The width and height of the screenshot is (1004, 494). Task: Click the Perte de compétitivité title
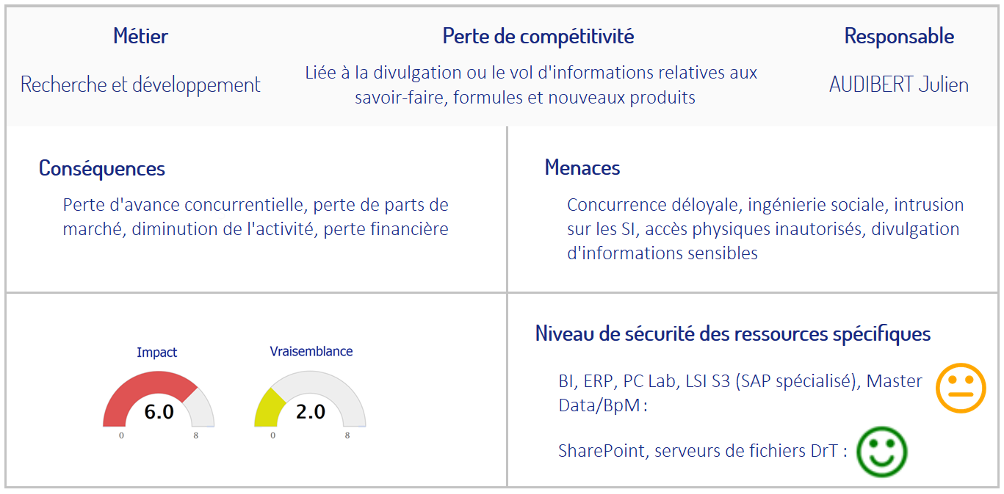tap(538, 37)
